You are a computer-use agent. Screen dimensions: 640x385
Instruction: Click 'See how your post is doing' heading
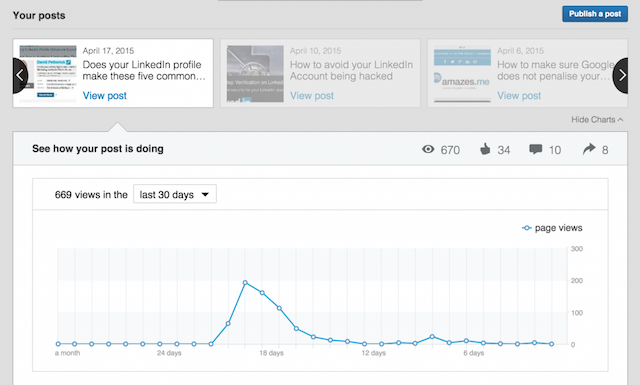(98, 149)
